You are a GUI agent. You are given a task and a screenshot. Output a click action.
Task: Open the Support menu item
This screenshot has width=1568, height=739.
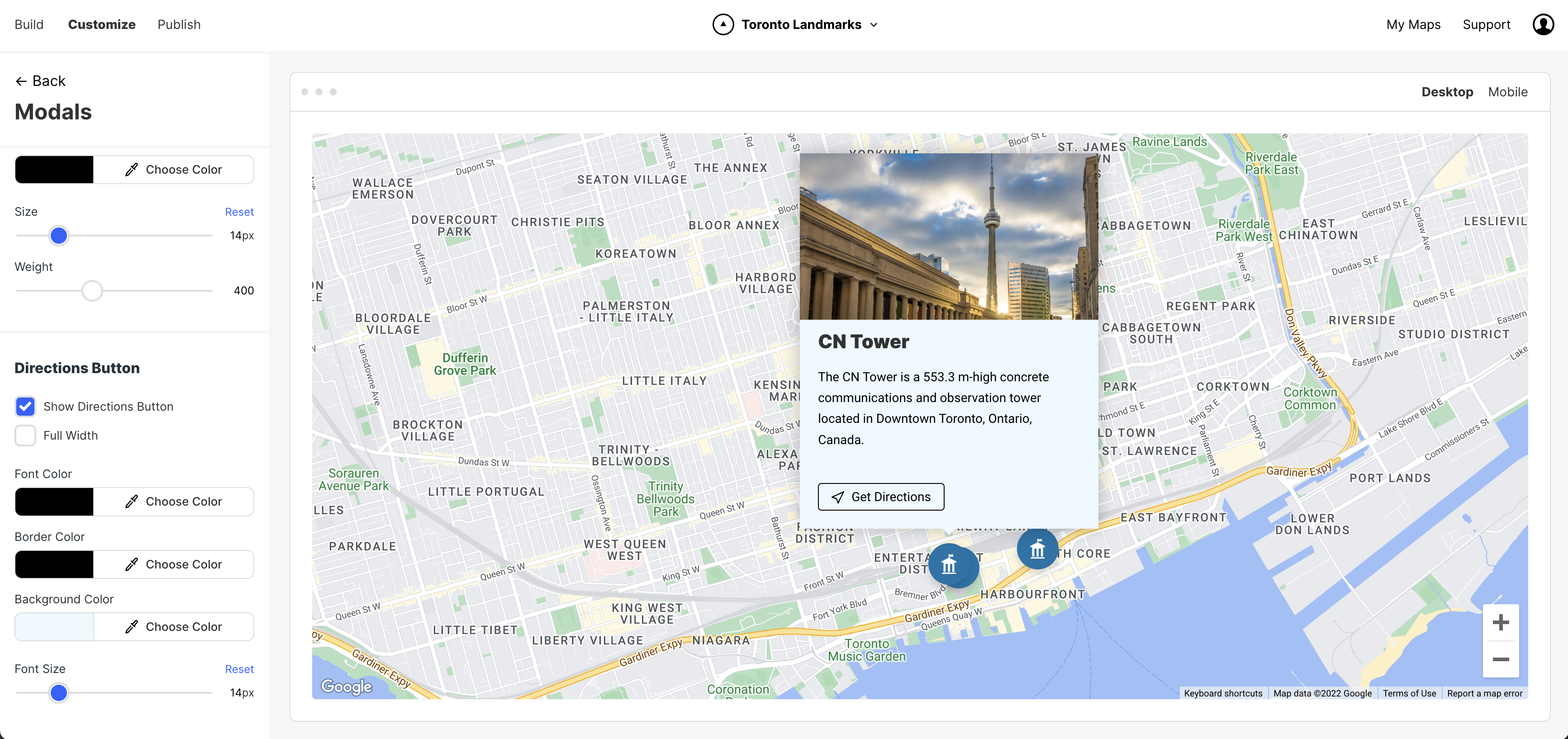[x=1486, y=24]
